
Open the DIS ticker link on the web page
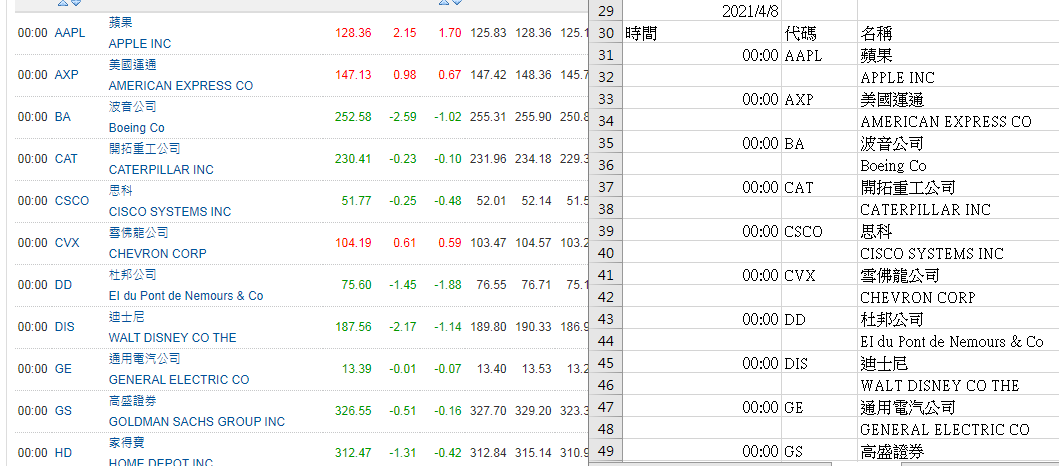[65, 327]
